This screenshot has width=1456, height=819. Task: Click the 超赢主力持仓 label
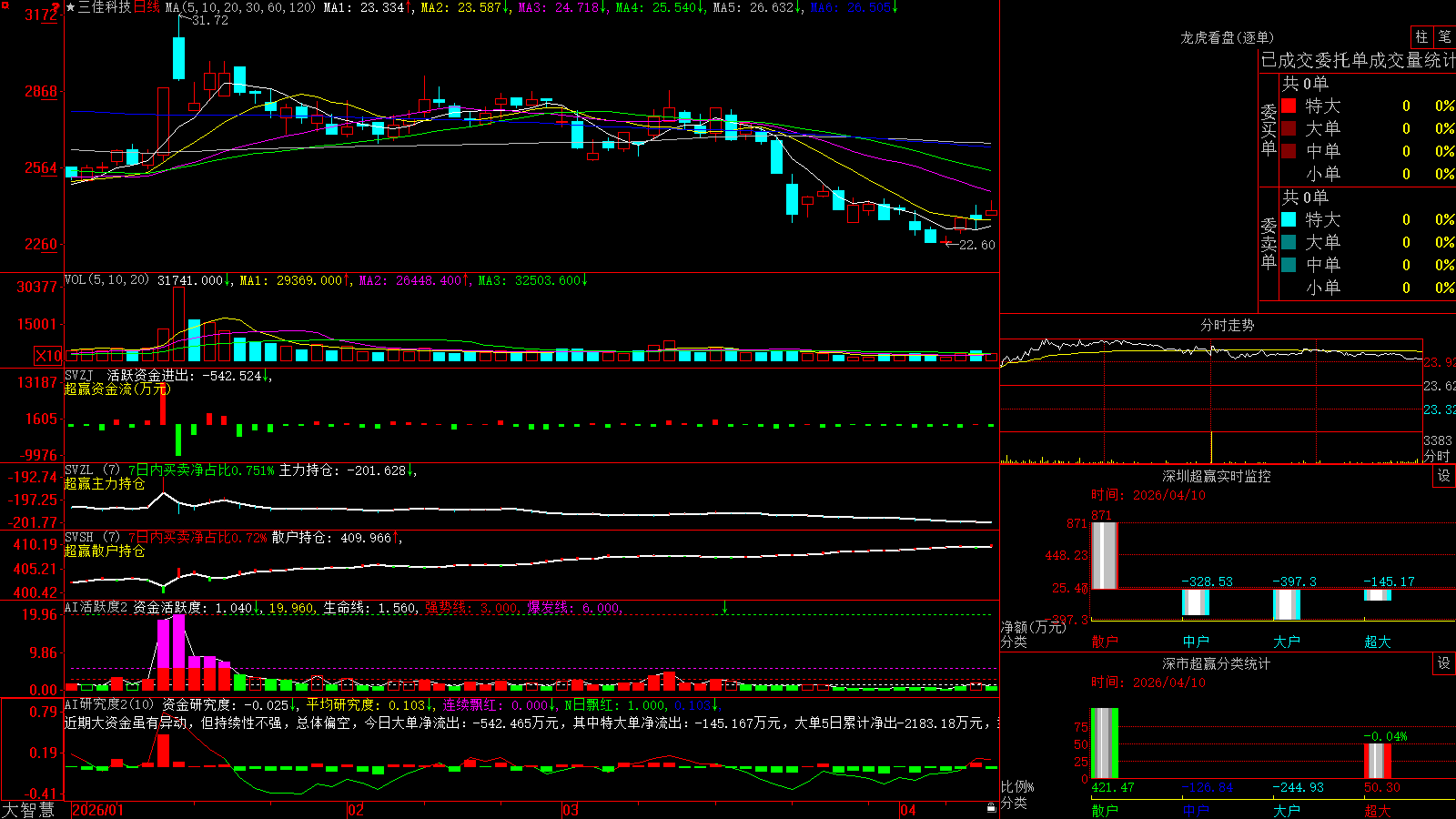(105, 483)
